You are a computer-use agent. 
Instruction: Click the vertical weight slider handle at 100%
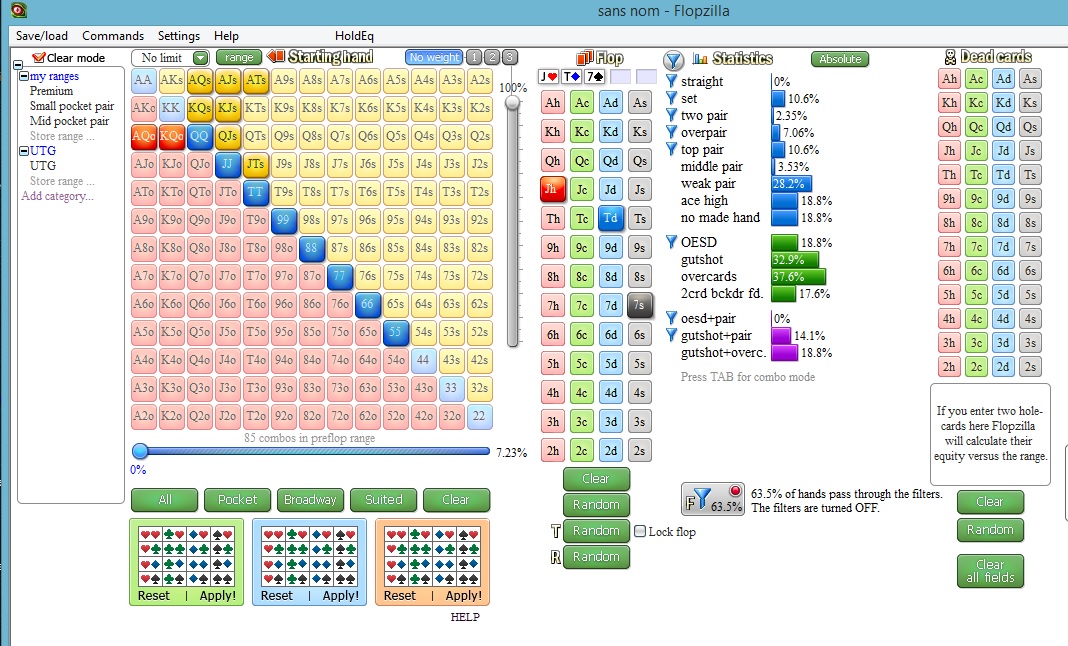pyautogui.click(x=512, y=103)
